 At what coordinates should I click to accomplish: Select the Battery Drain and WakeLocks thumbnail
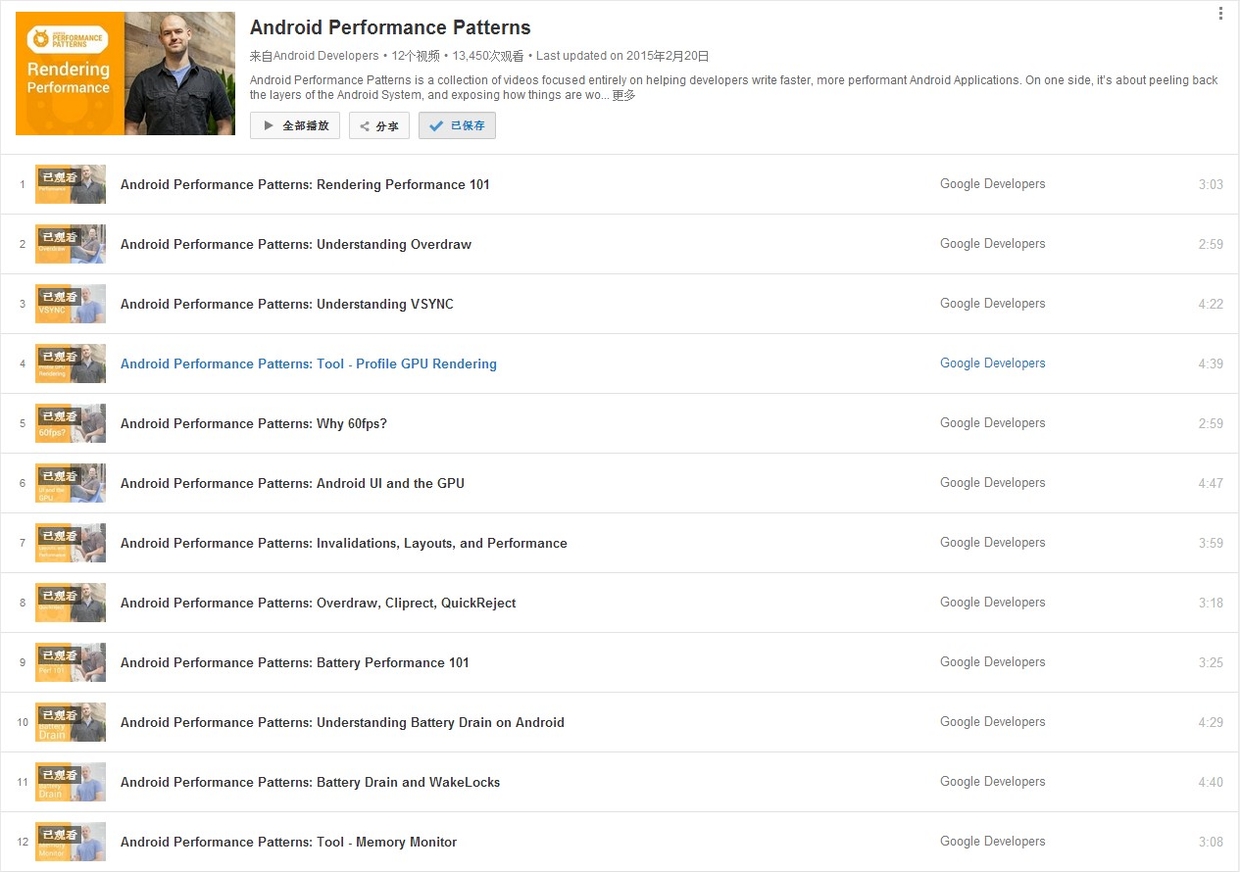pos(70,781)
